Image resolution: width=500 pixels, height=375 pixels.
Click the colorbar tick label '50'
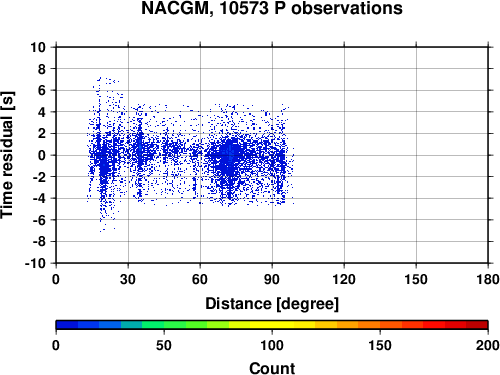click(x=164, y=345)
